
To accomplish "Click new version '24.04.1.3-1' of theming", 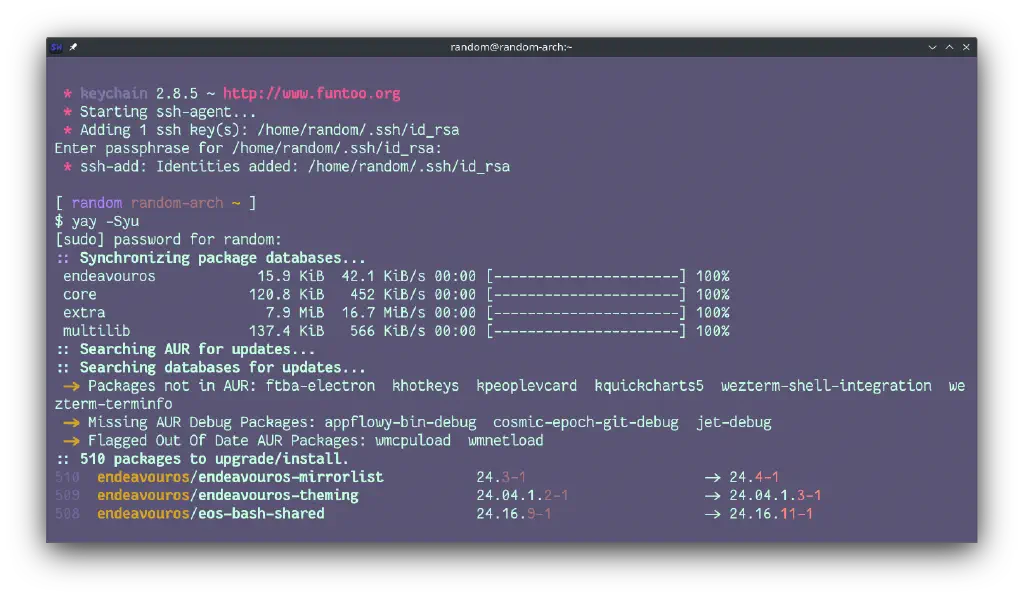I will (x=775, y=496).
